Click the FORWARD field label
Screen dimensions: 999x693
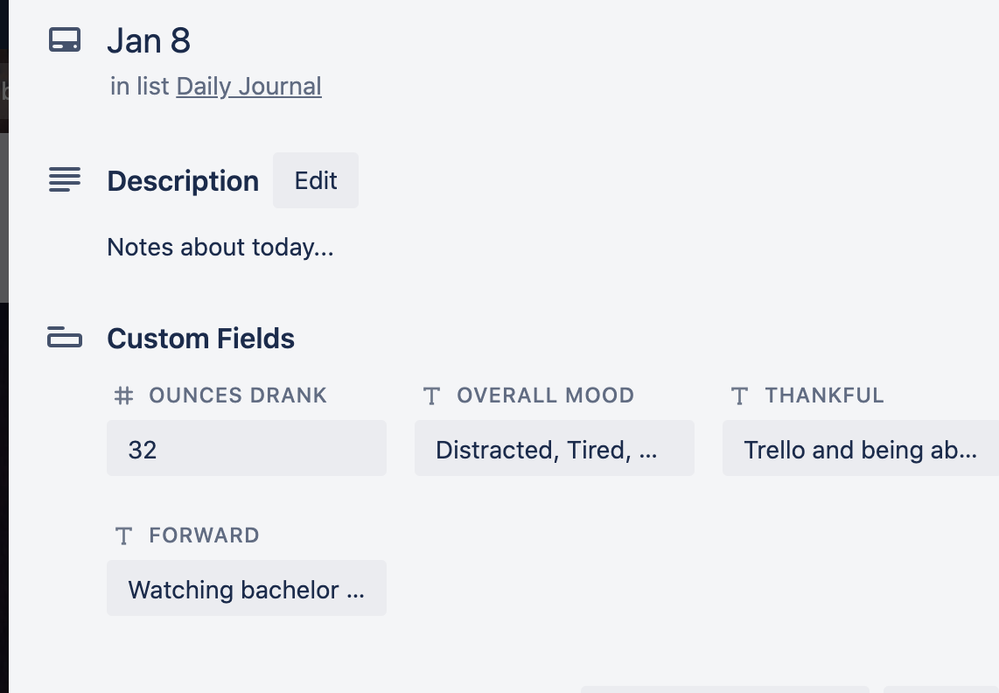click(x=204, y=536)
